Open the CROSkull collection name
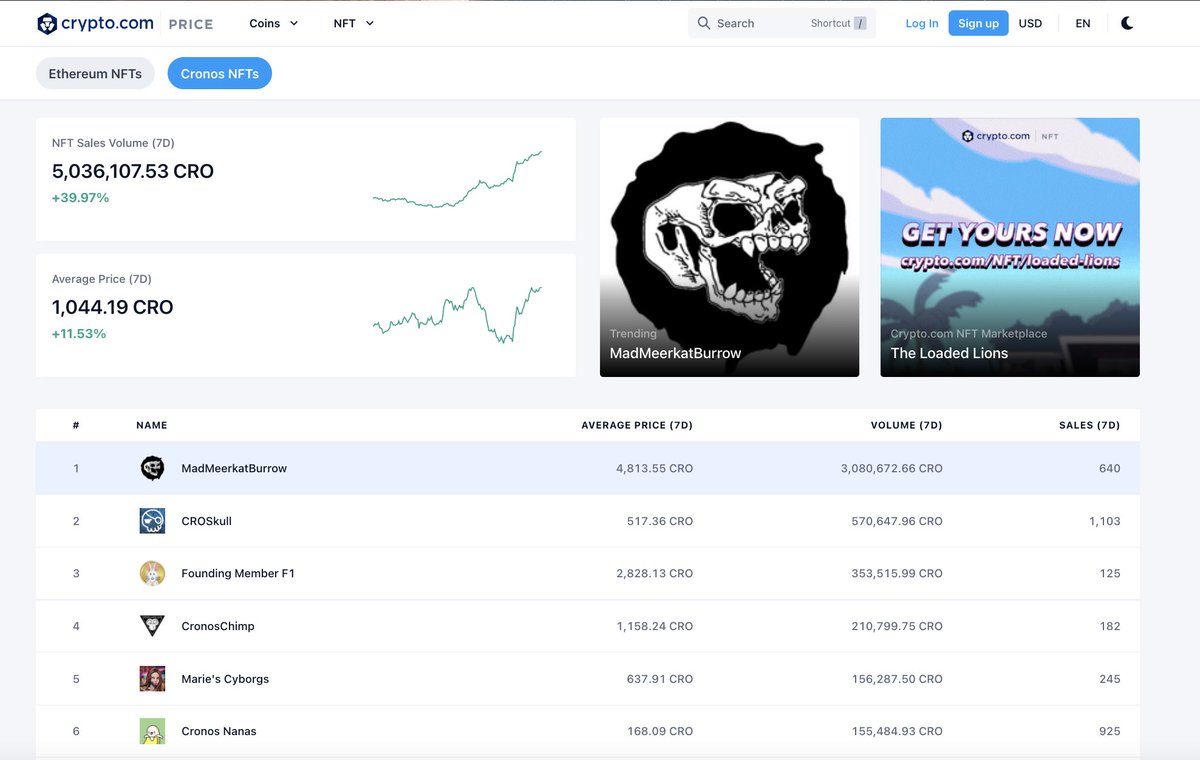Viewport: 1200px width, 760px height. (x=206, y=521)
